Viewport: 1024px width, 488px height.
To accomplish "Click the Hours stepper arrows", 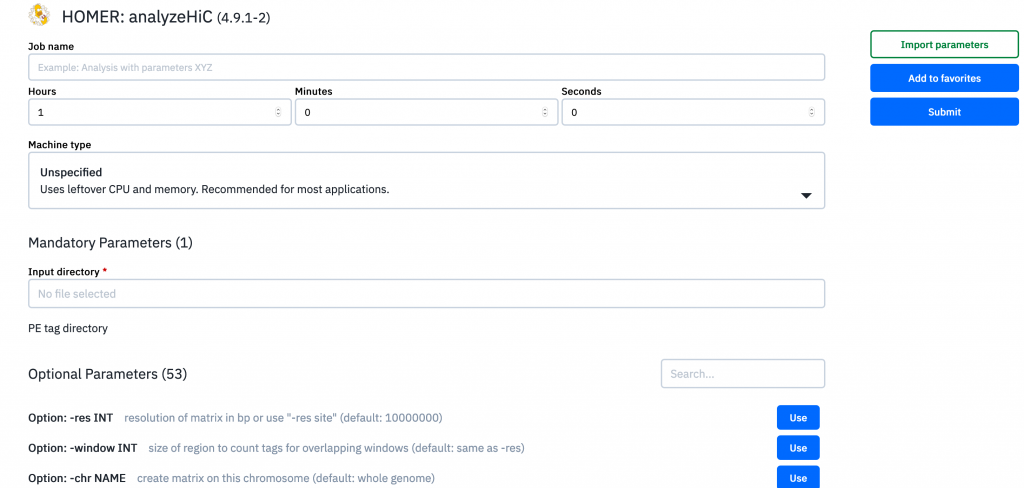I will click(x=278, y=112).
